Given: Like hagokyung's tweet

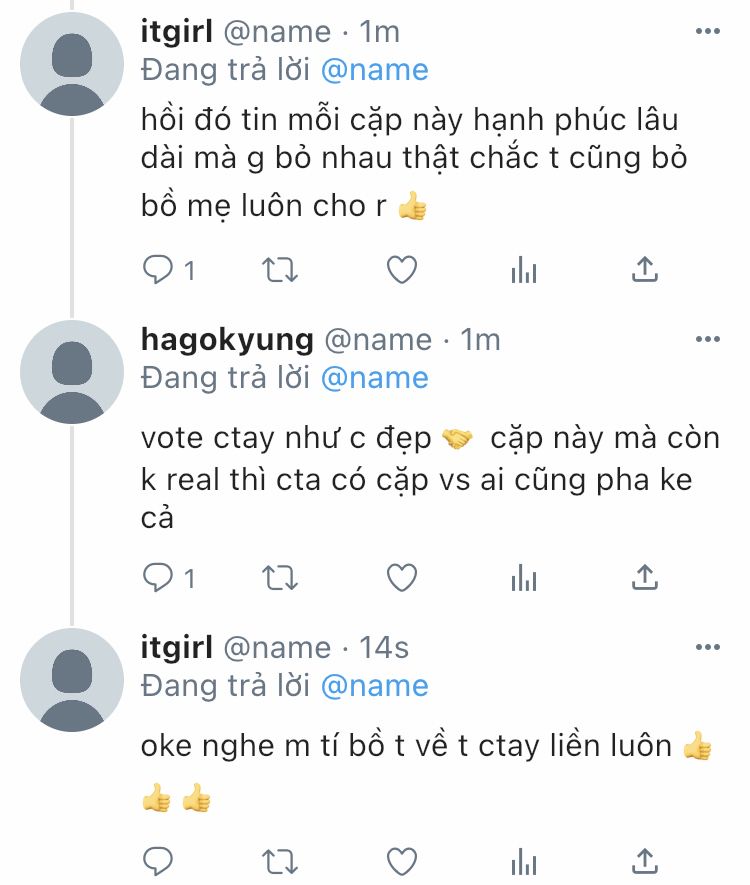Looking at the screenshot, I should 402,577.
